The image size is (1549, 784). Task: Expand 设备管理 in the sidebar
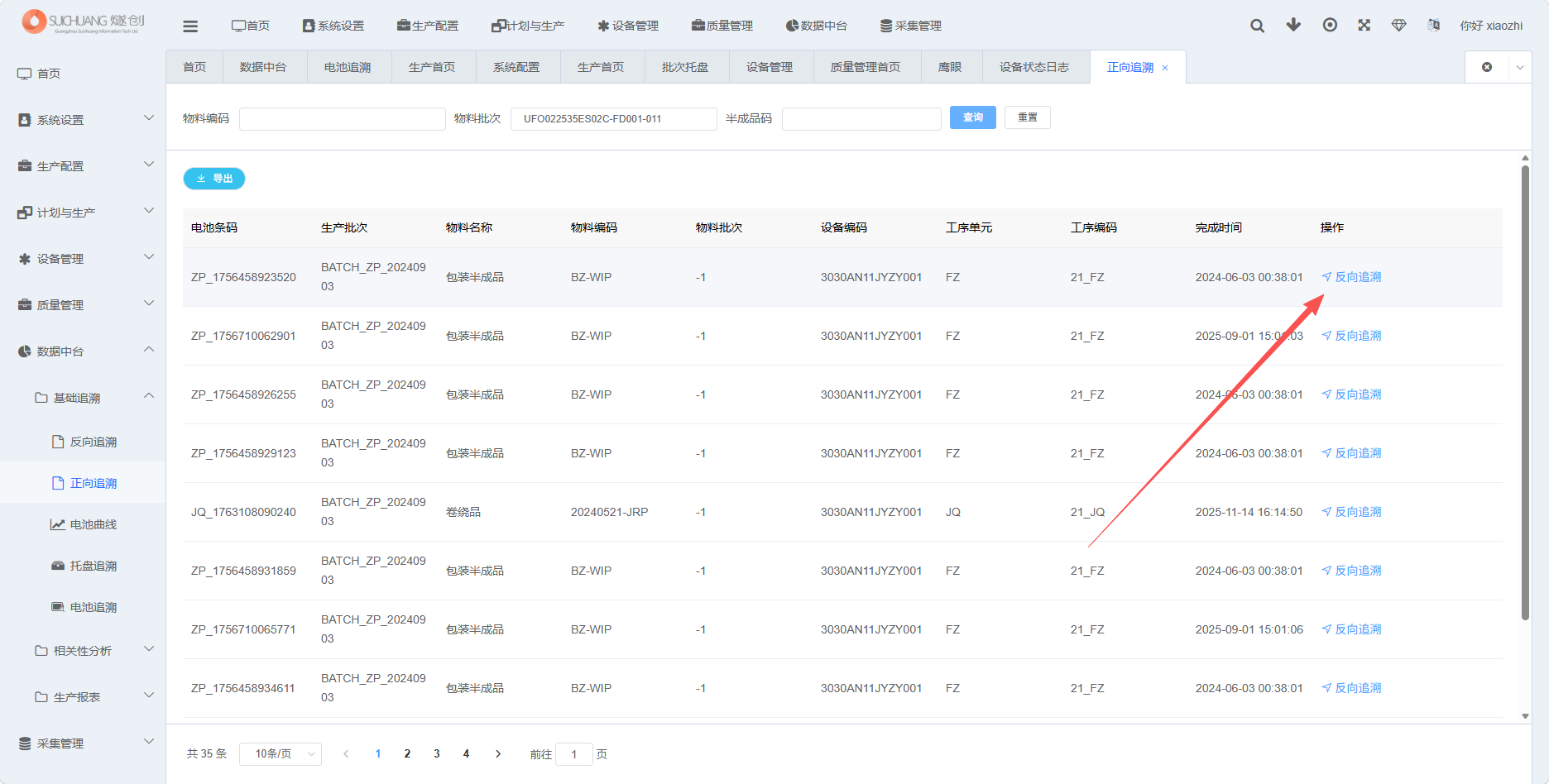pos(83,259)
